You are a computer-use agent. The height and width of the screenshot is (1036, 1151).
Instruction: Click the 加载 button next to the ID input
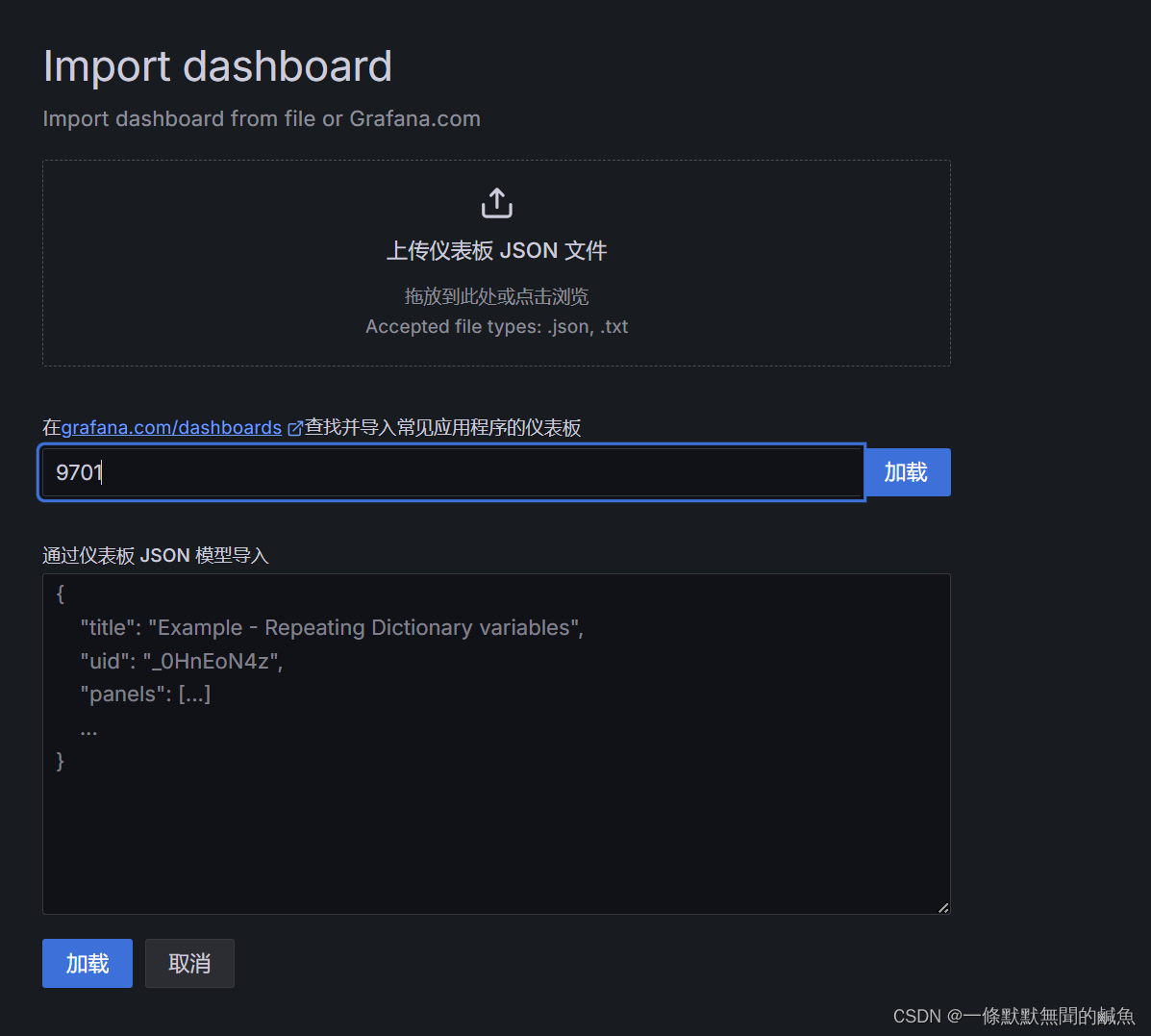(908, 471)
